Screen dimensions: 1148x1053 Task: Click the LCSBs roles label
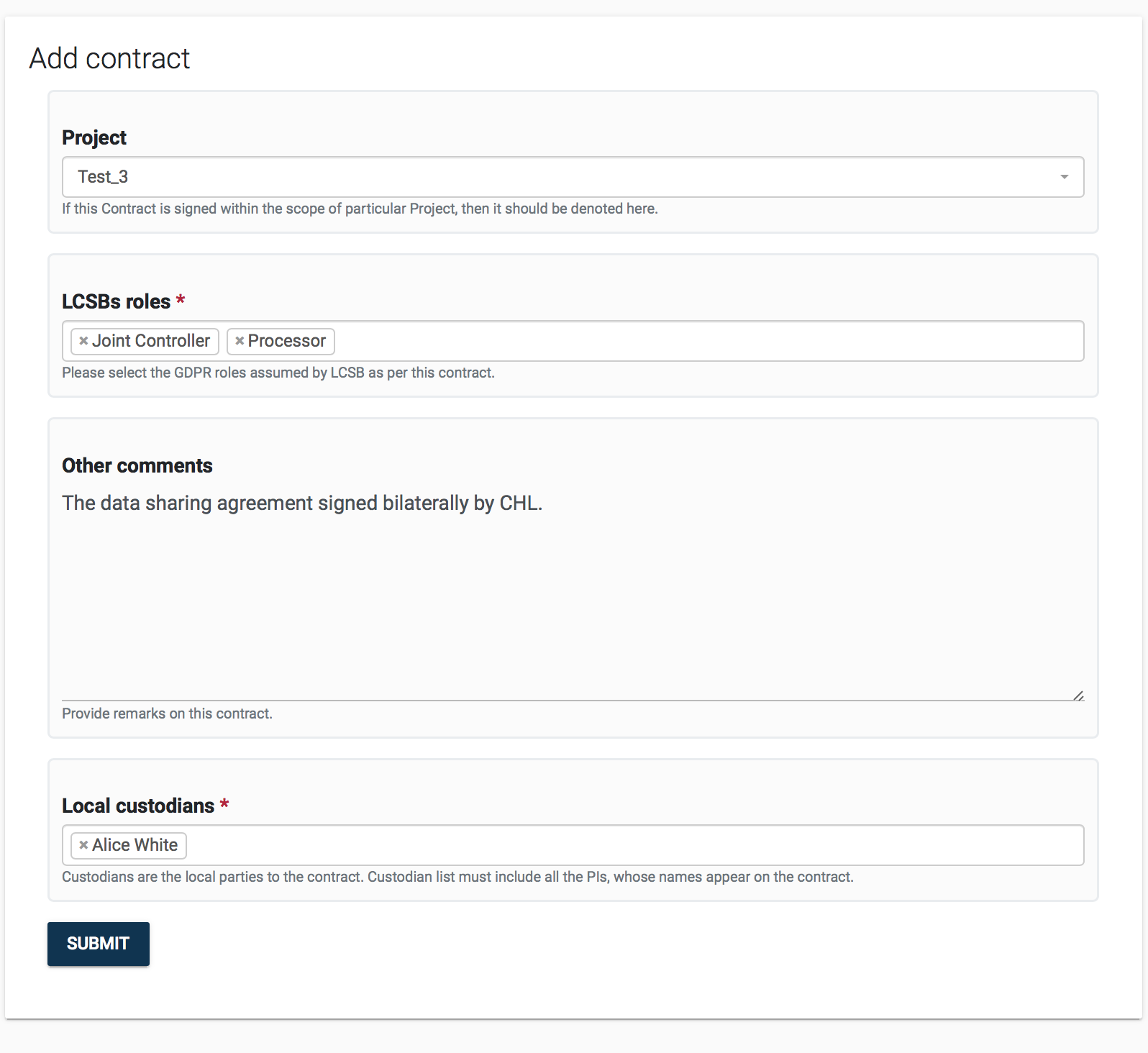tap(117, 301)
